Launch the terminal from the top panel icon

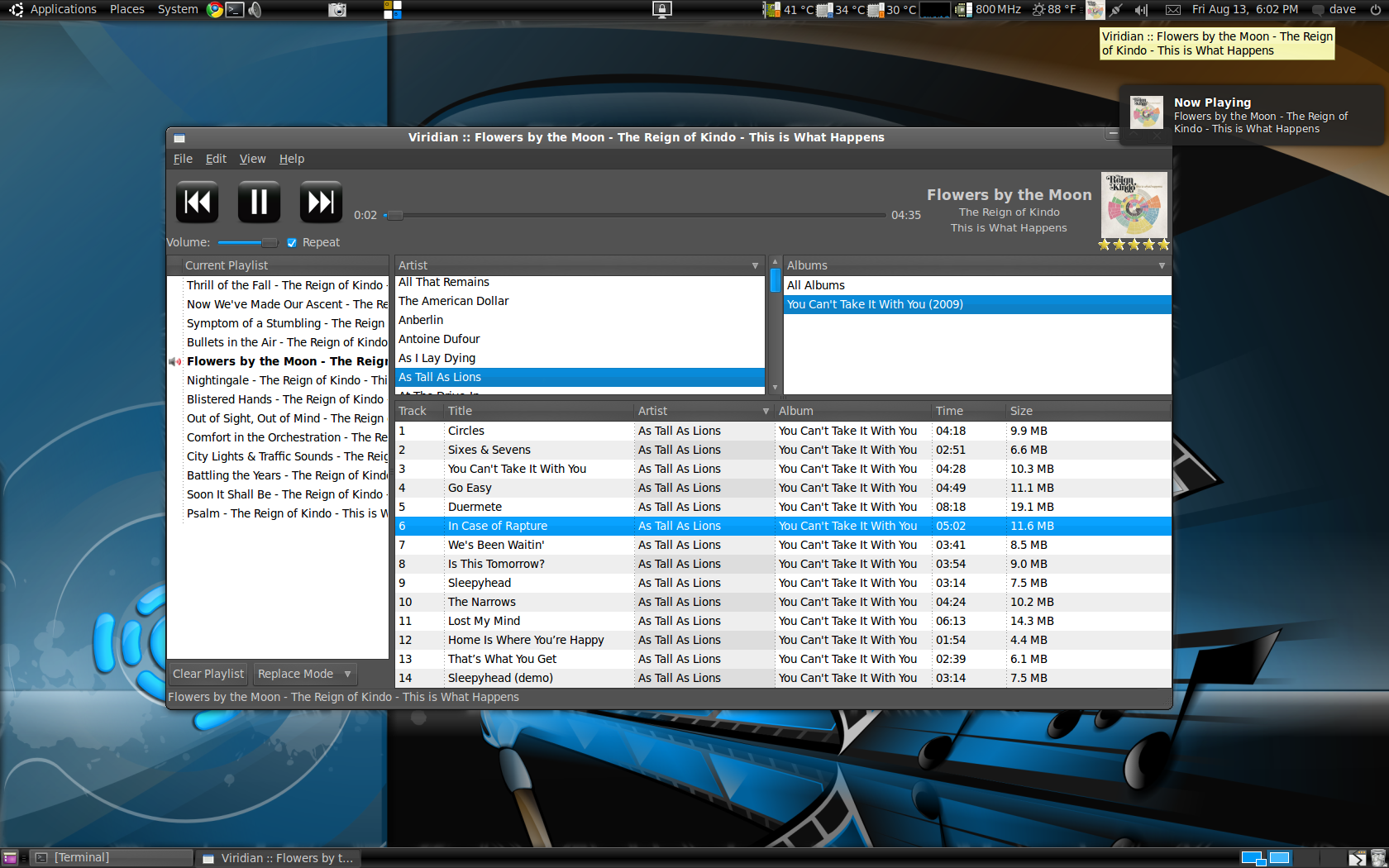coord(235,10)
